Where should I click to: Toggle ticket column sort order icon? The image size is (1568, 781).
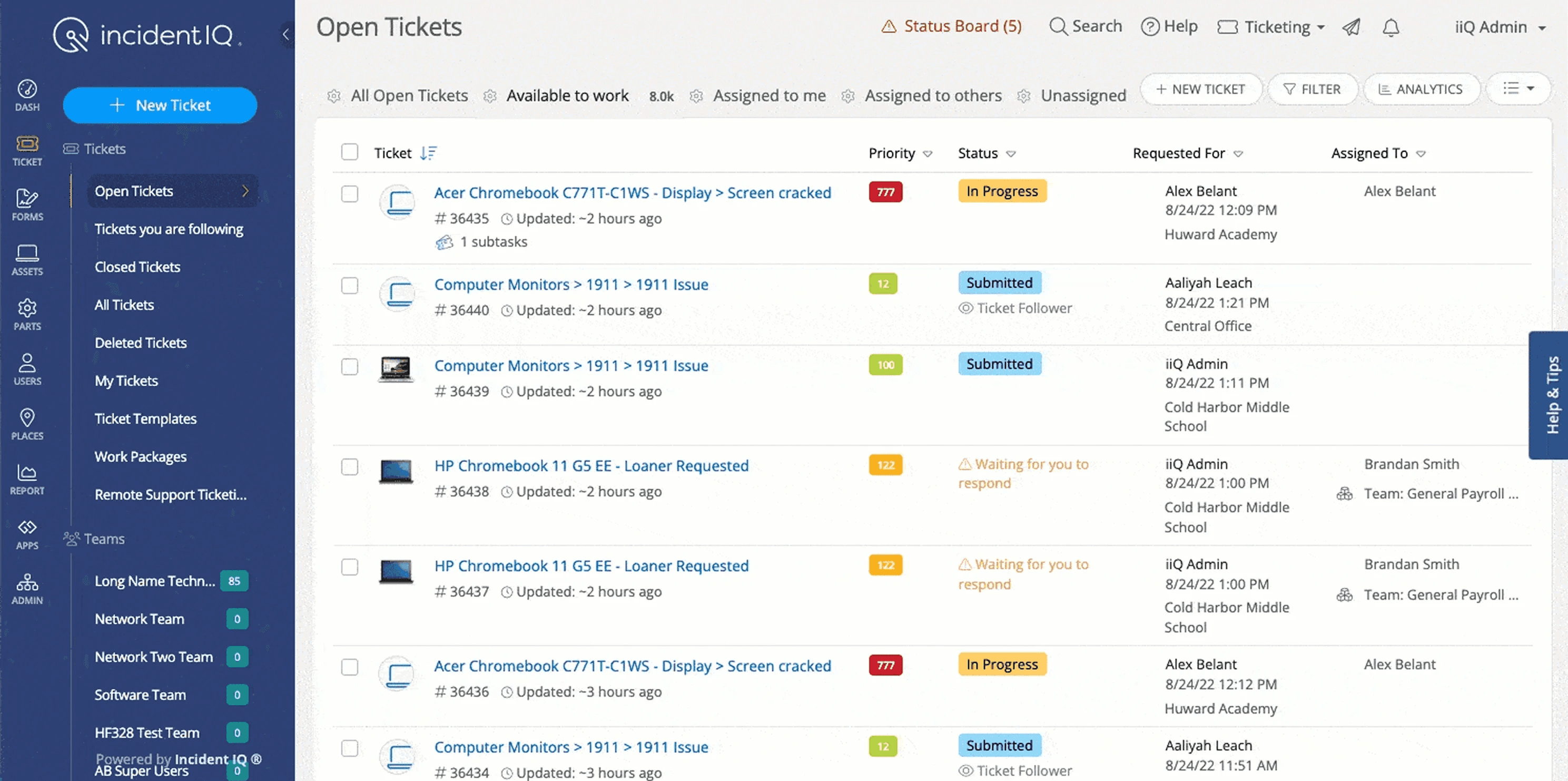click(428, 153)
